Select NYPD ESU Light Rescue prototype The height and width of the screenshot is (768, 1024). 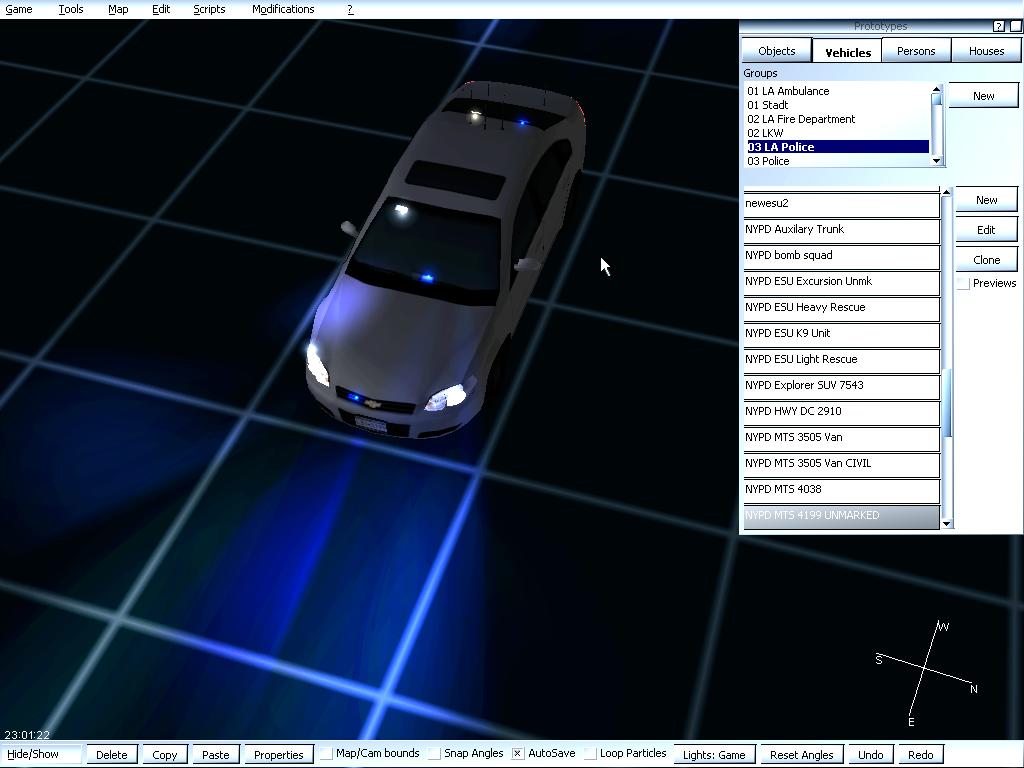point(841,361)
